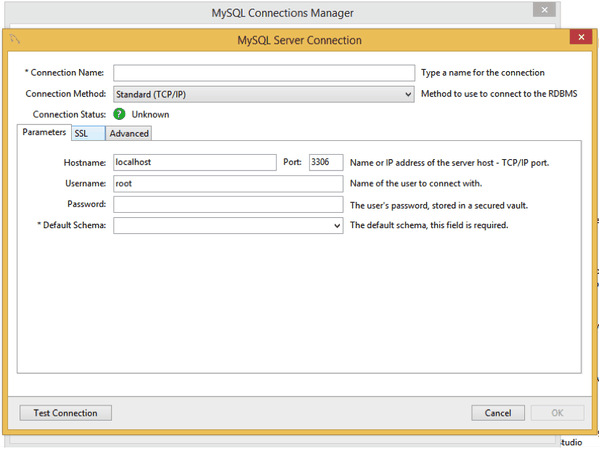The height and width of the screenshot is (449, 599).
Task: Click the dolphin icon in dialog title bar
Action: point(15,39)
